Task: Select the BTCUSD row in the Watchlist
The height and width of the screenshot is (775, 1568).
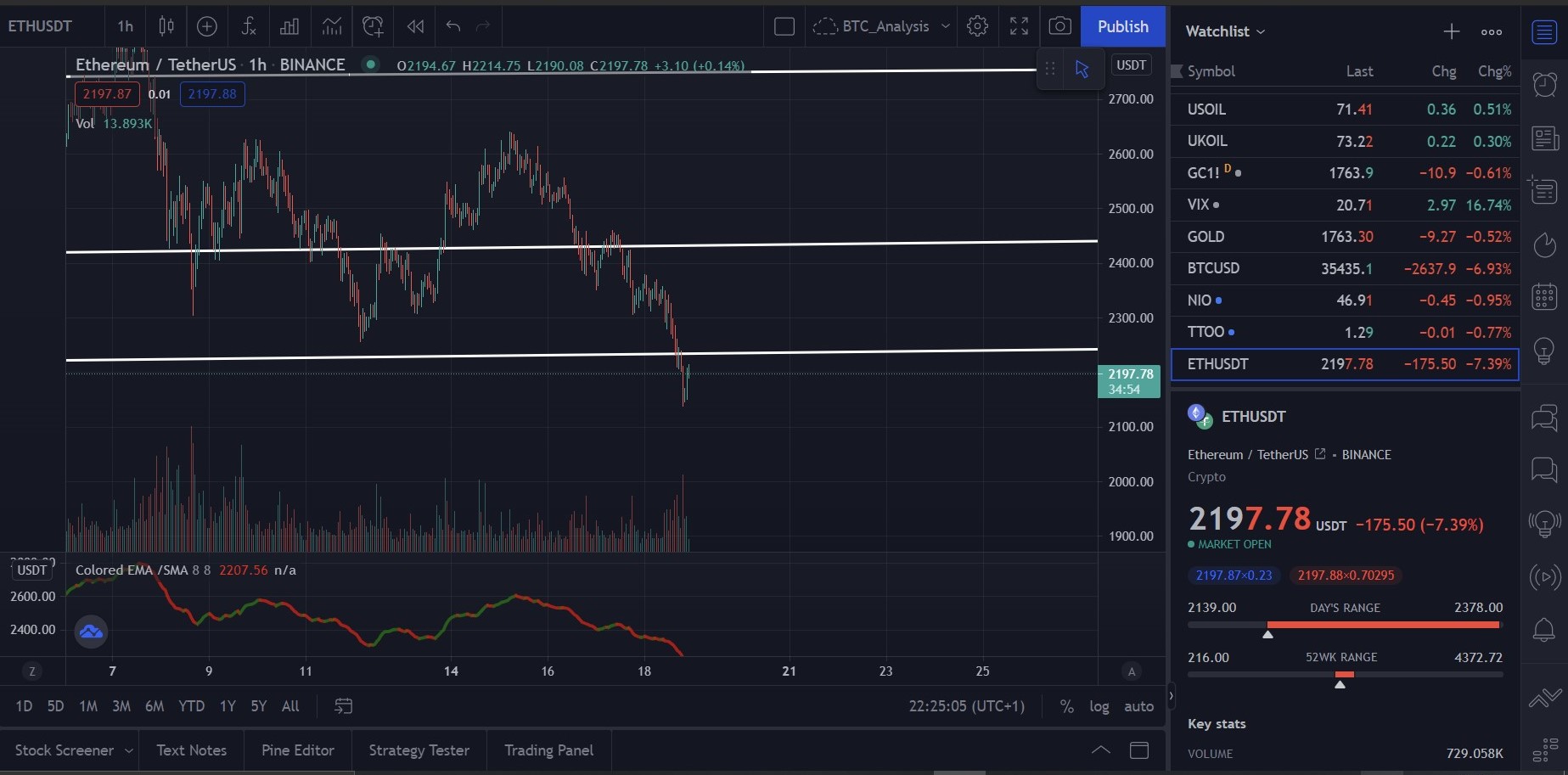Action: [1345, 268]
